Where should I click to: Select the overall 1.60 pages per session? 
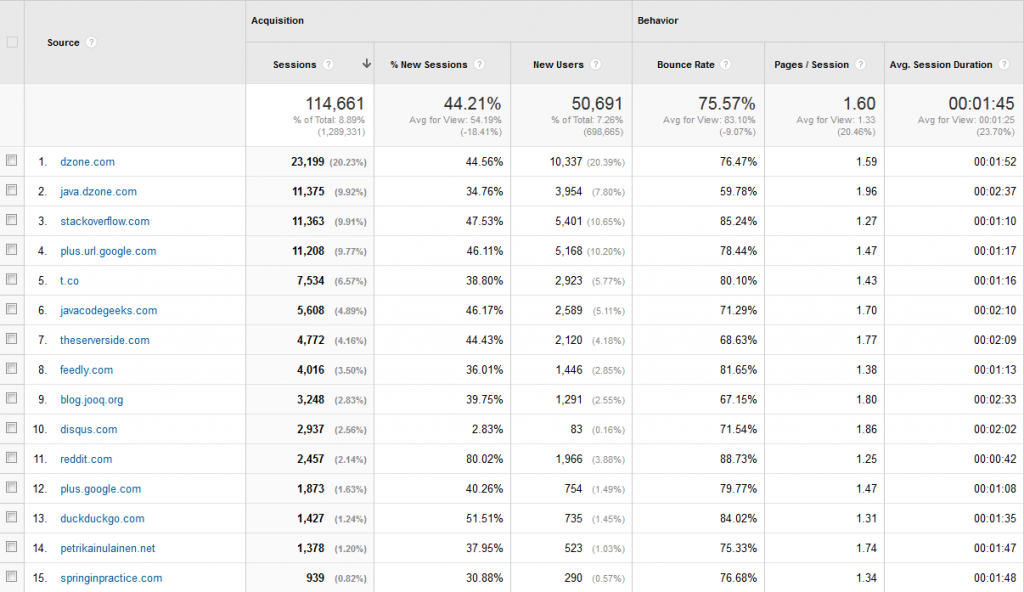pyautogui.click(x=859, y=104)
